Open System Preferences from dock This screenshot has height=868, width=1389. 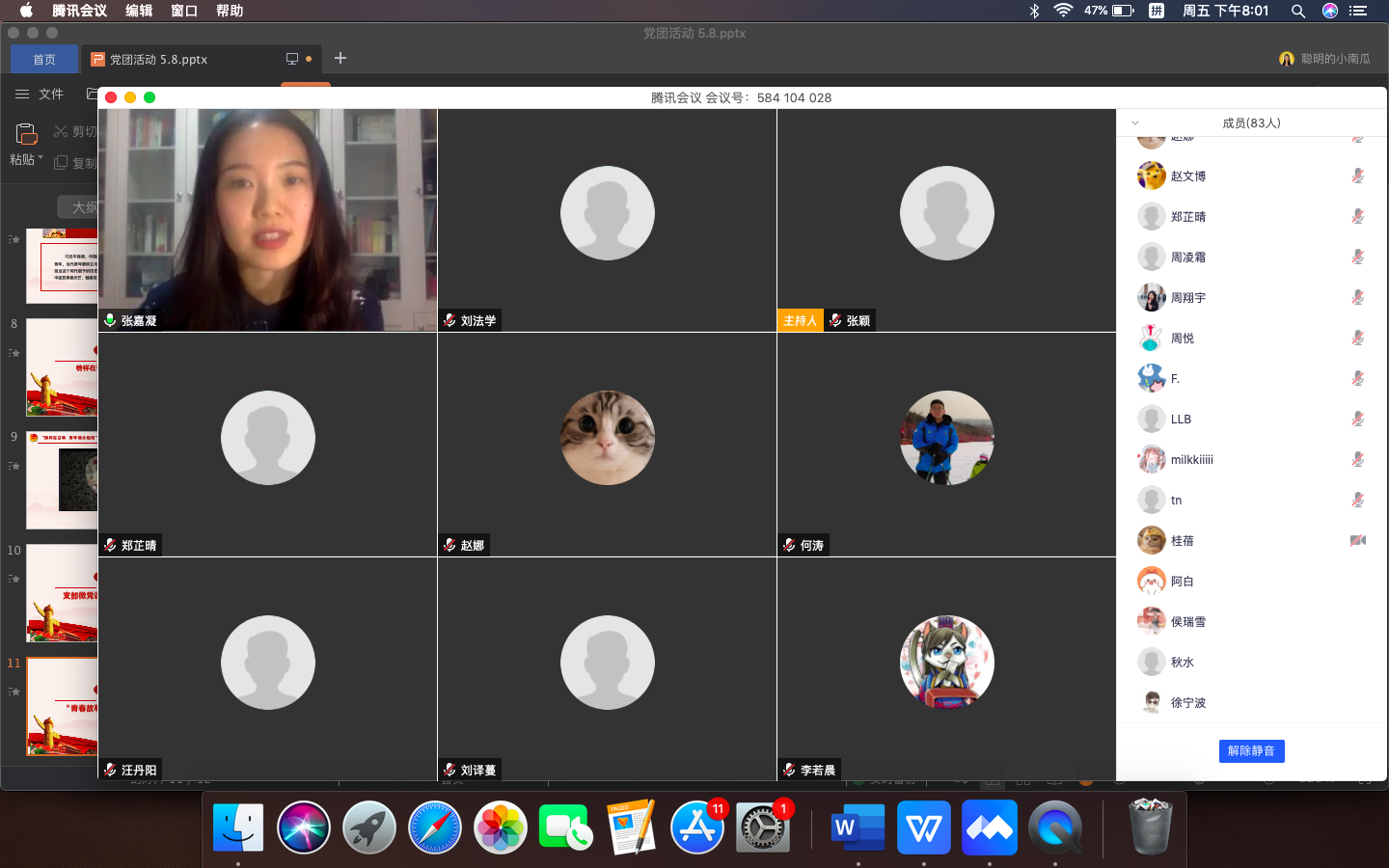click(763, 827)
